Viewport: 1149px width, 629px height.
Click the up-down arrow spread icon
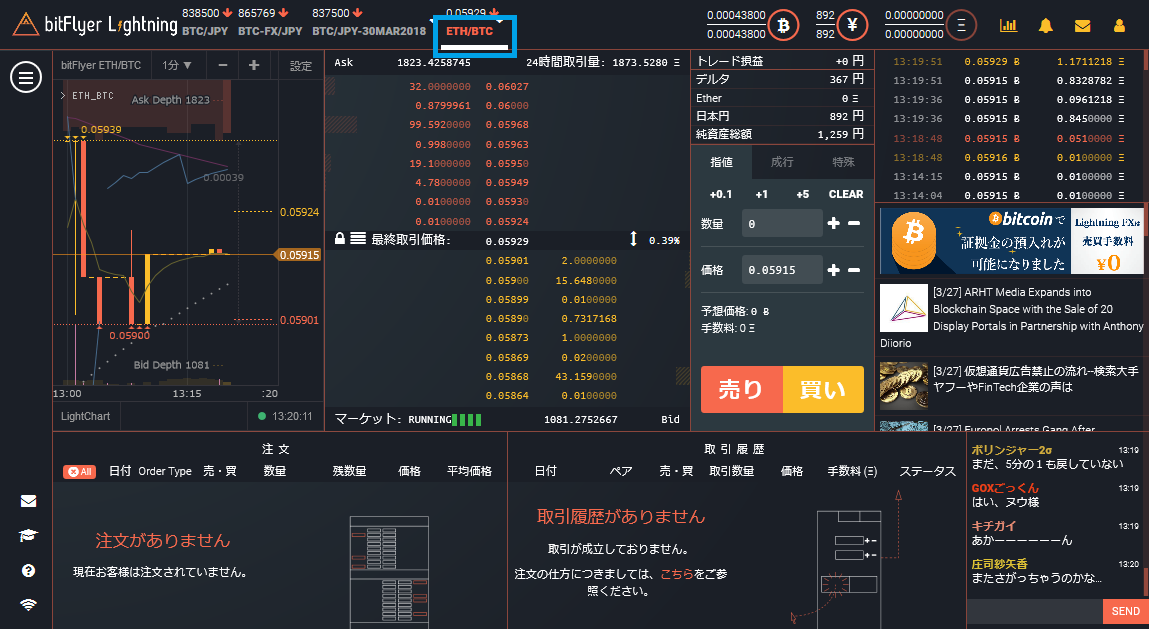coord(633,239)
